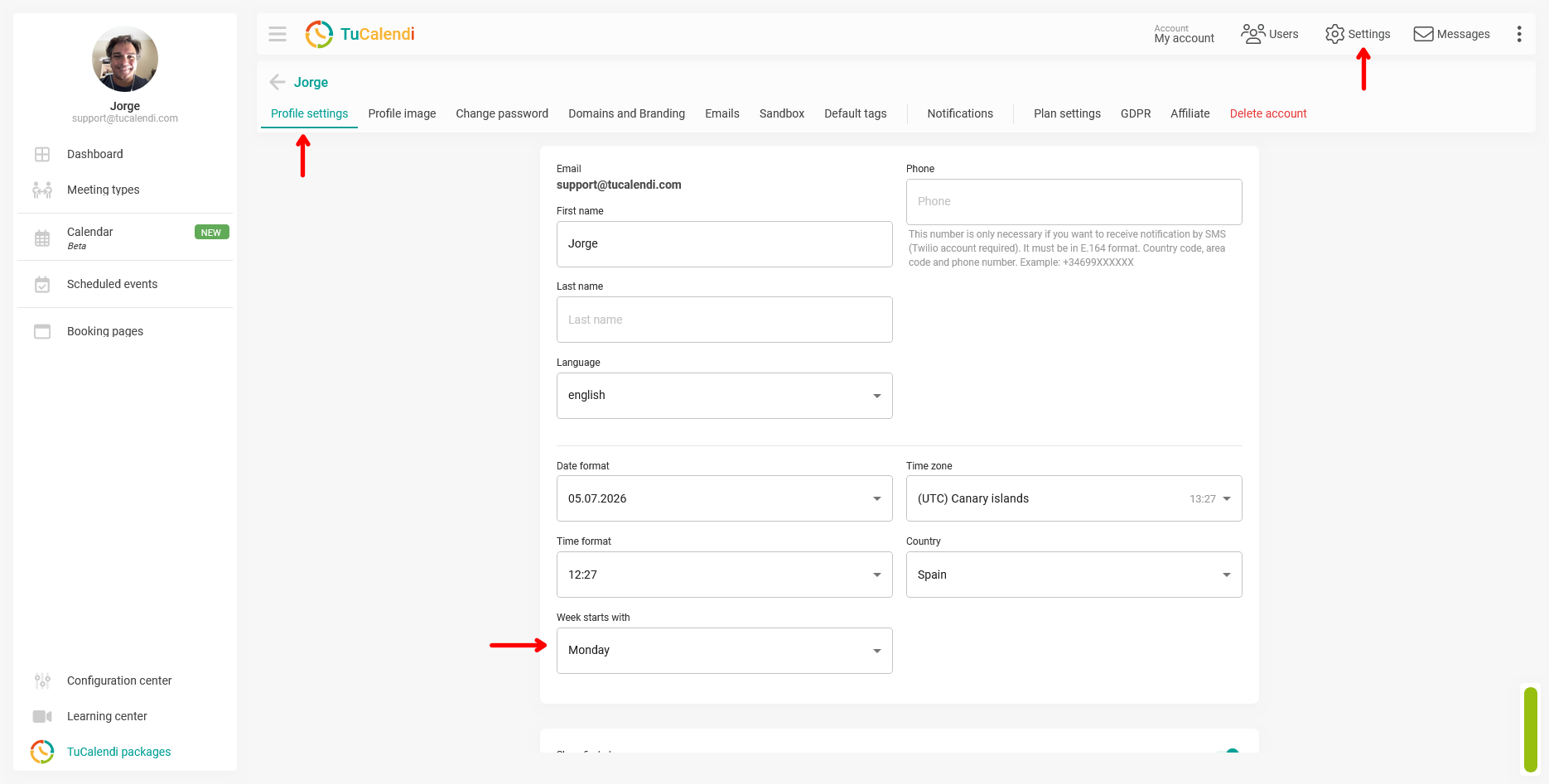The width and height of the screenshot is (1549, 784).
Task: Click the back arrow next to Jorge
Action: point(277,82)
